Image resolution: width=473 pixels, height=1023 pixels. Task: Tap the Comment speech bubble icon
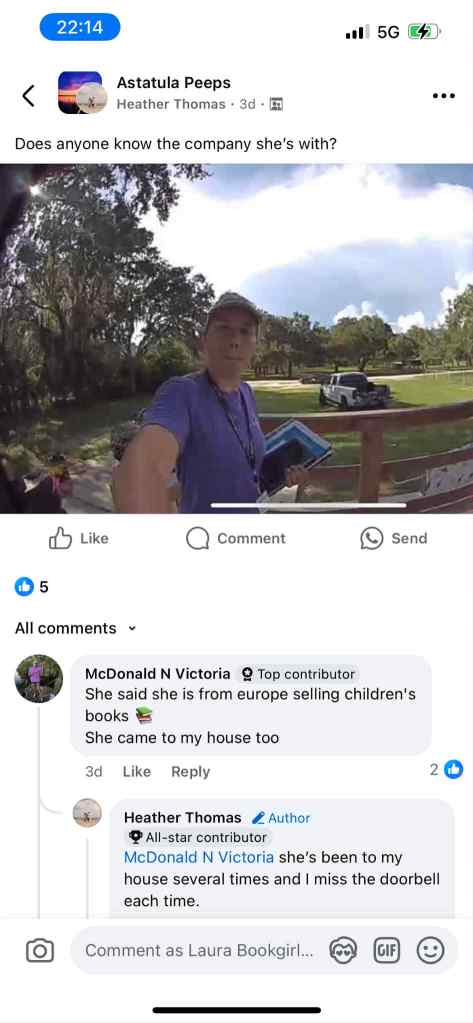197,538
